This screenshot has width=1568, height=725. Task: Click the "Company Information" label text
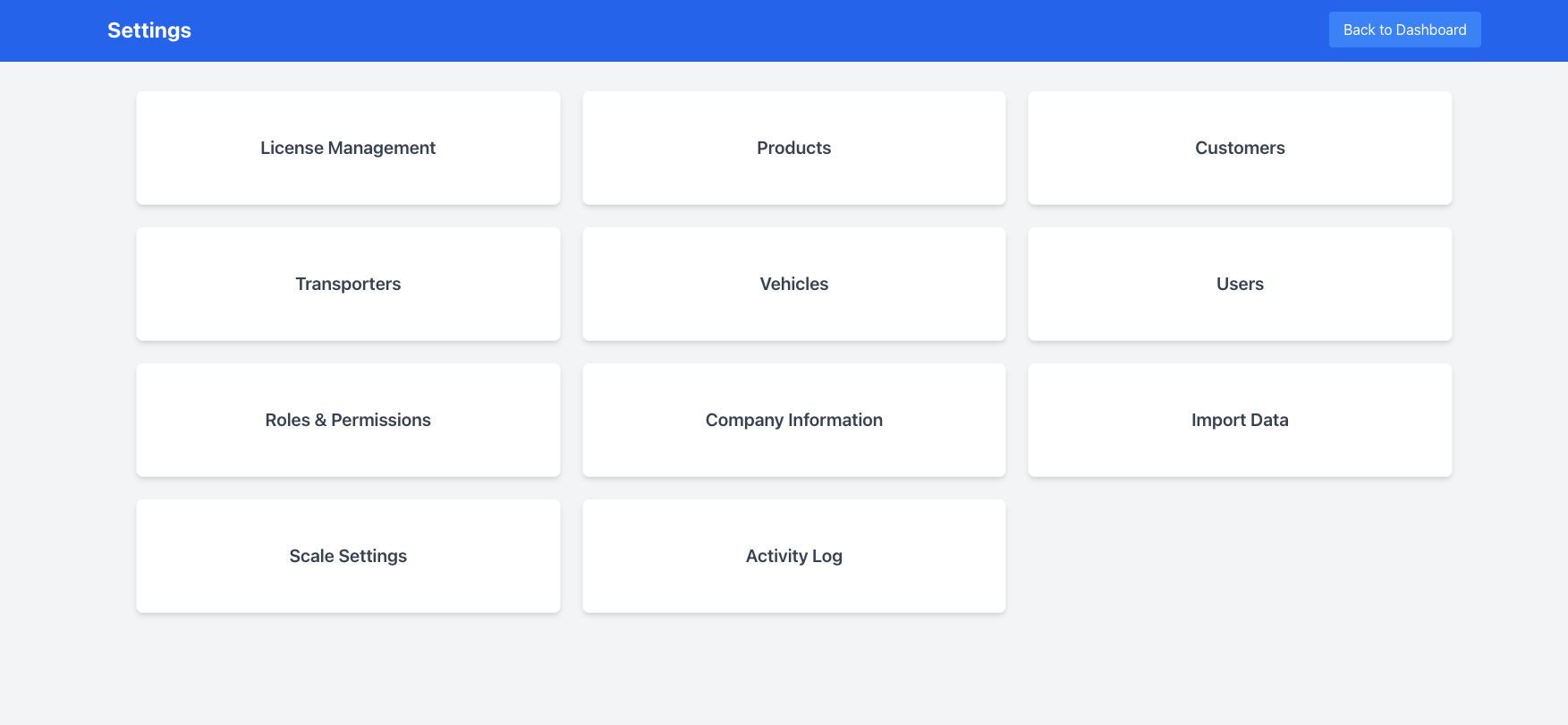pos(793,420)
